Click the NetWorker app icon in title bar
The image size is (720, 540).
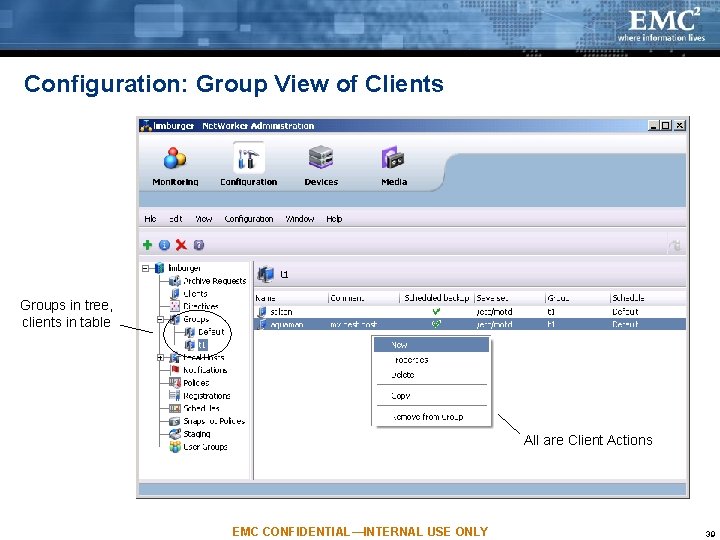pyautogui.click(x=146, y=125)
